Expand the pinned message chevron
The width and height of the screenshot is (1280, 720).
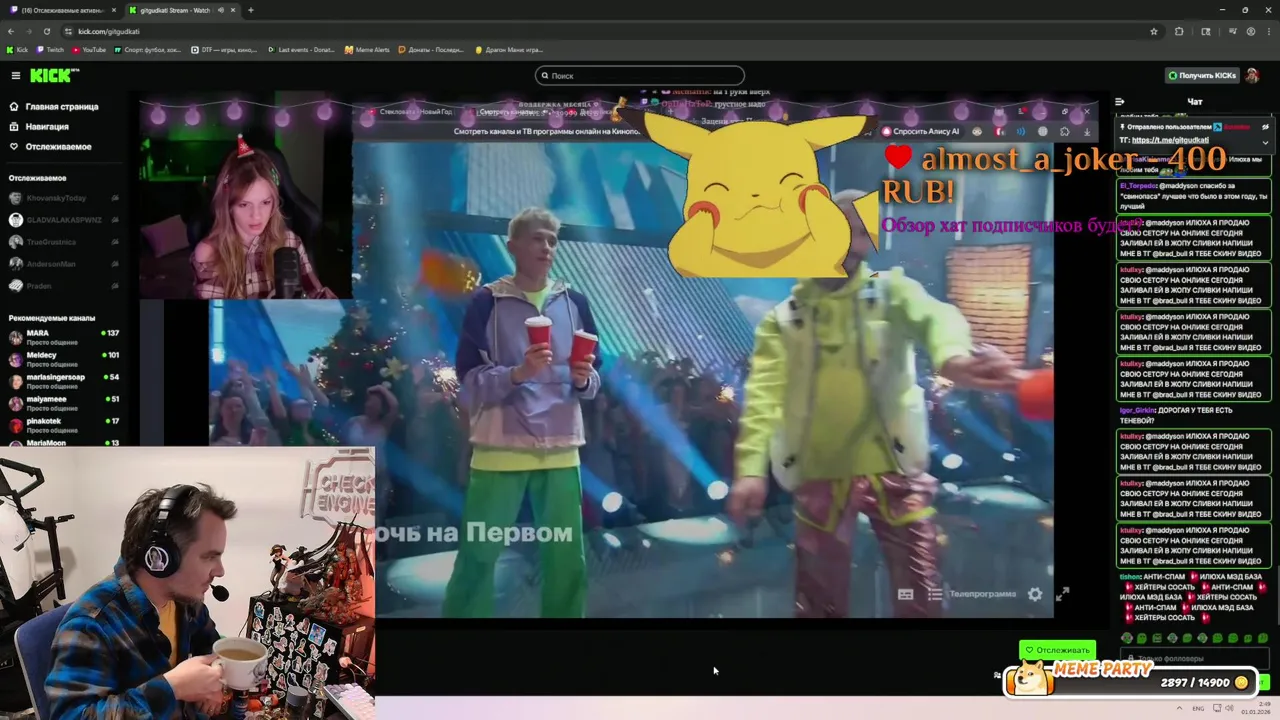[1265, 142]
